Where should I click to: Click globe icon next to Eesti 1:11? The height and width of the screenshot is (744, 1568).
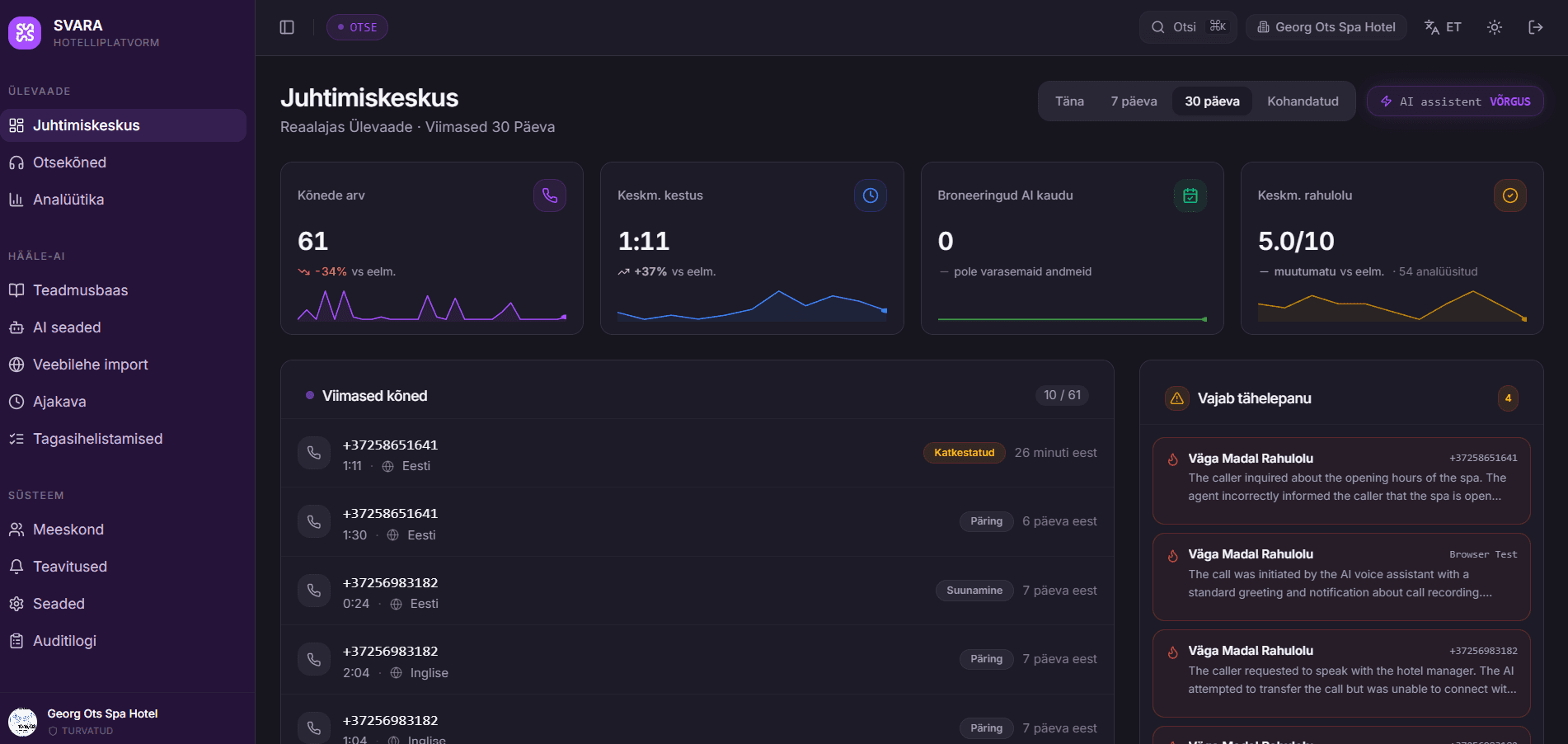pos(387,466)
